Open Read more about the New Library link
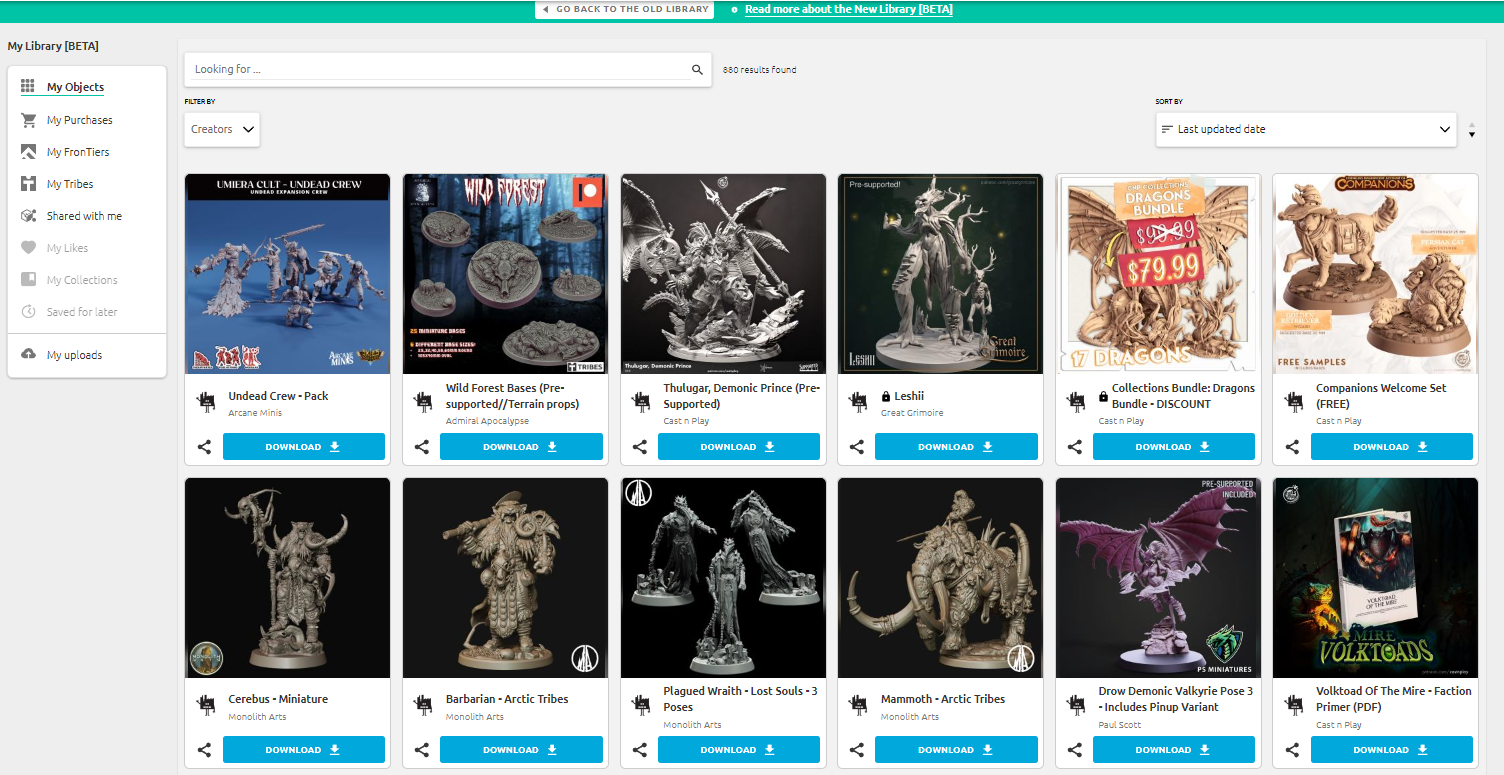Image resolution: width=1504 pixels, height=775 pixels. coord(848,9)
